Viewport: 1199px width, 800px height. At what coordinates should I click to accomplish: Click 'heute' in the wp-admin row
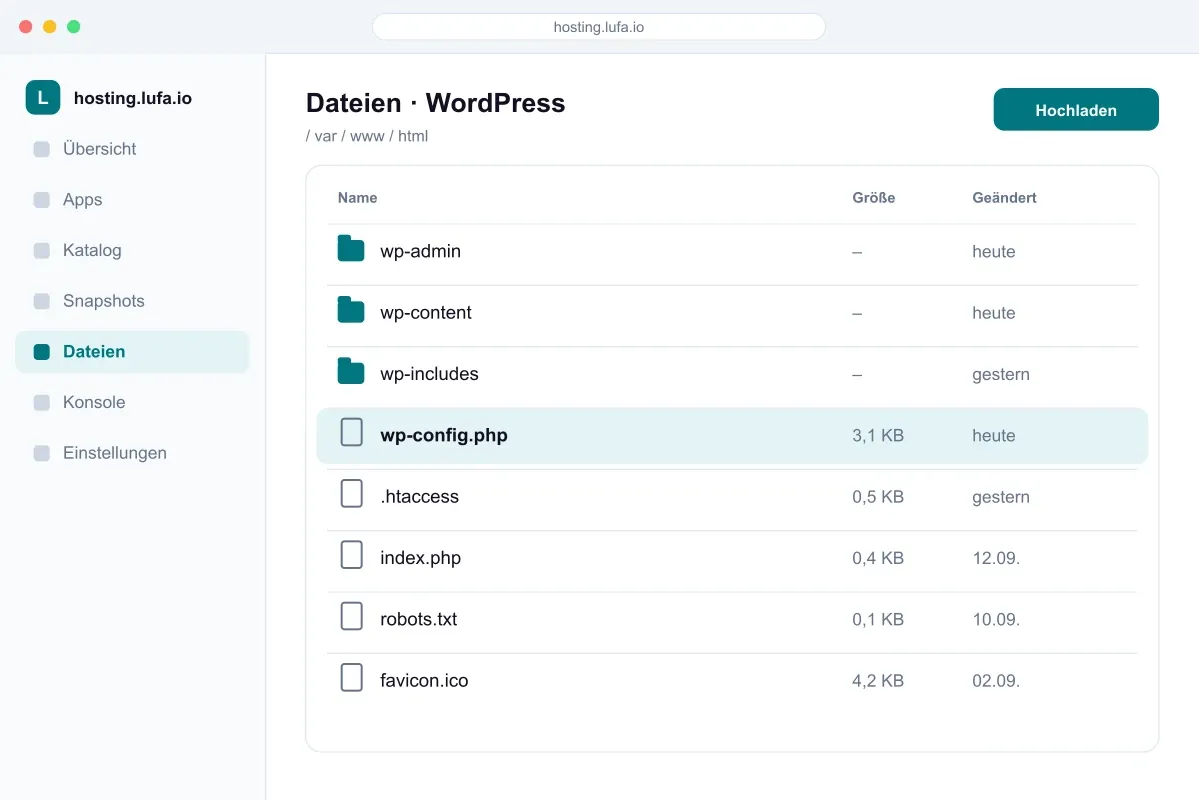pyautogui.click(x=993, y=252)
